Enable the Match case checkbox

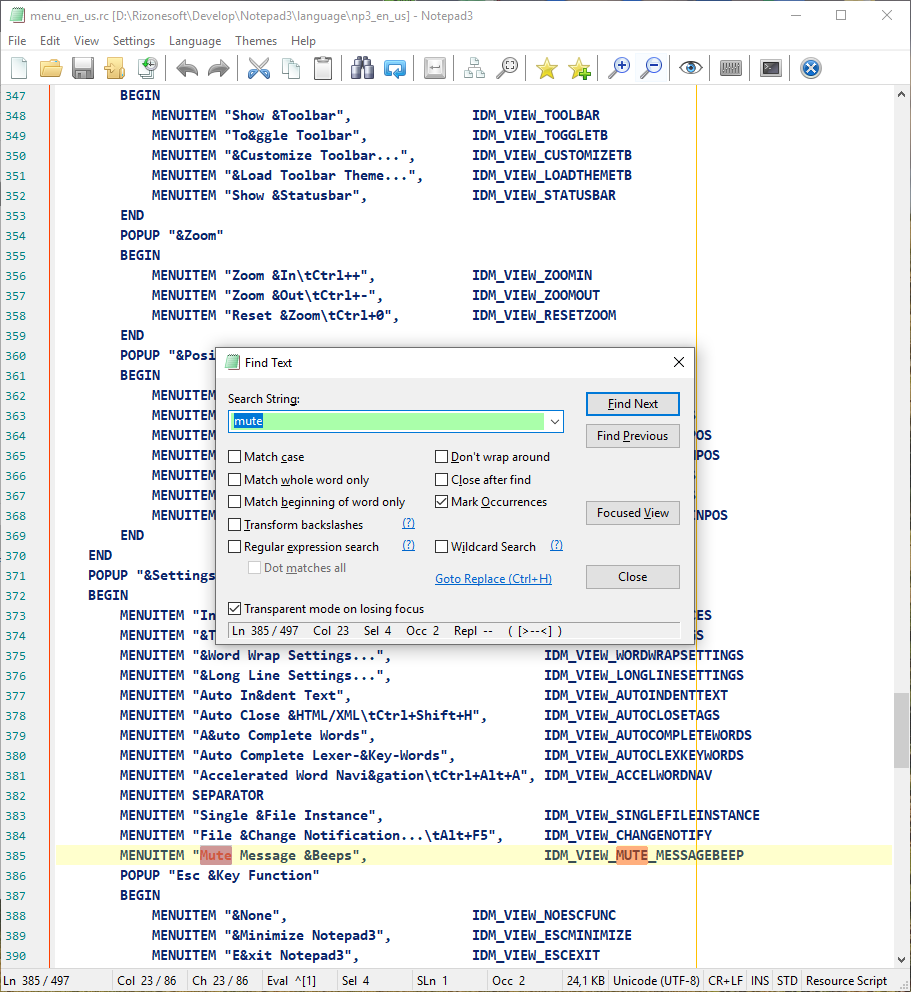pyautogui.click(x=236, y=457)
